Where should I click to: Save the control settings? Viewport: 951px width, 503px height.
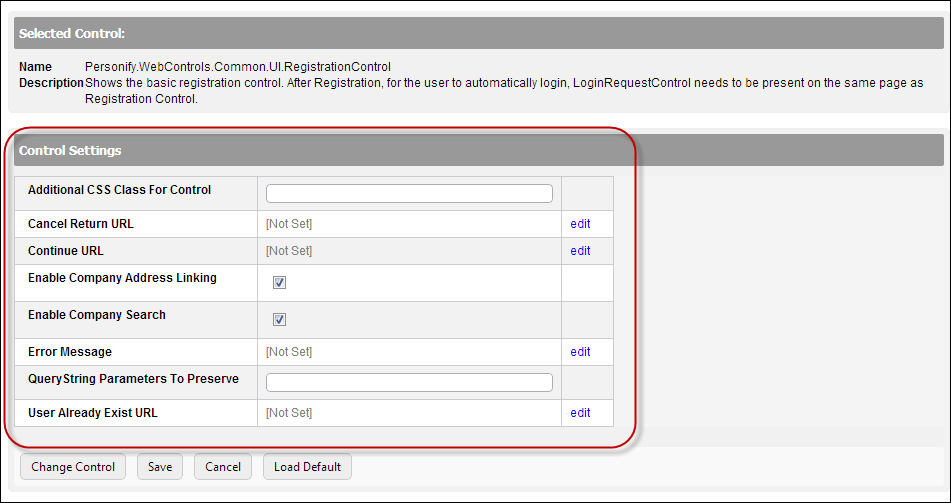coord(160,467)
